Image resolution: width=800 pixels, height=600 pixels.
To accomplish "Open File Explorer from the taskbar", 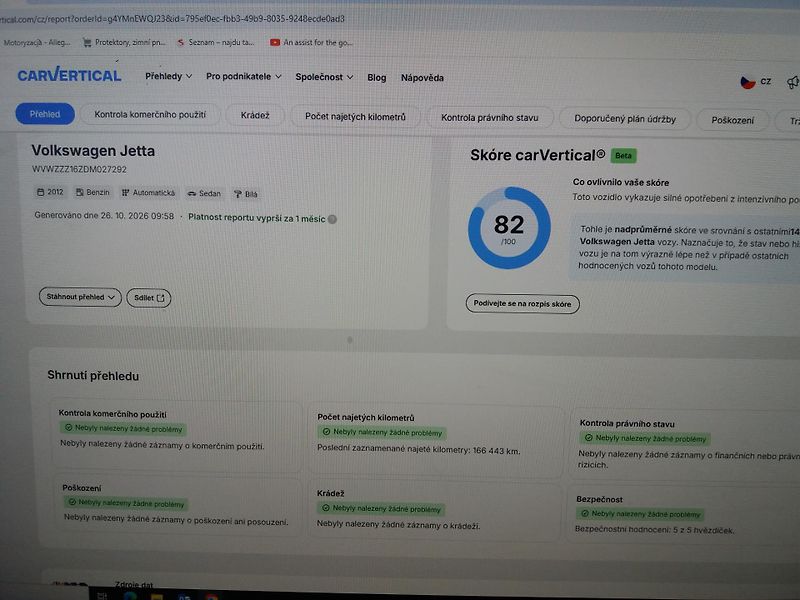I will (x=157, y=596).
